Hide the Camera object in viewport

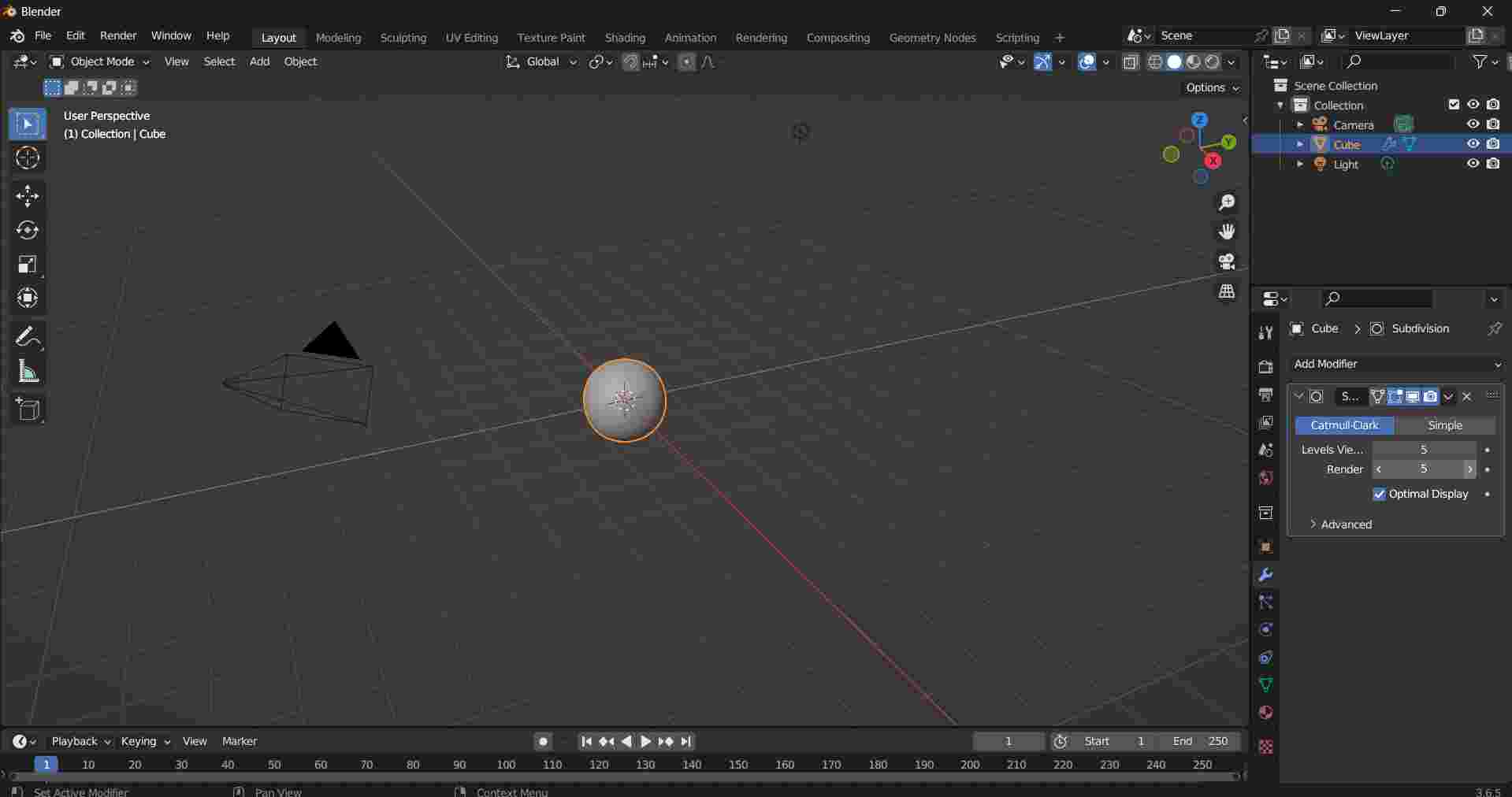[1473, 124]
